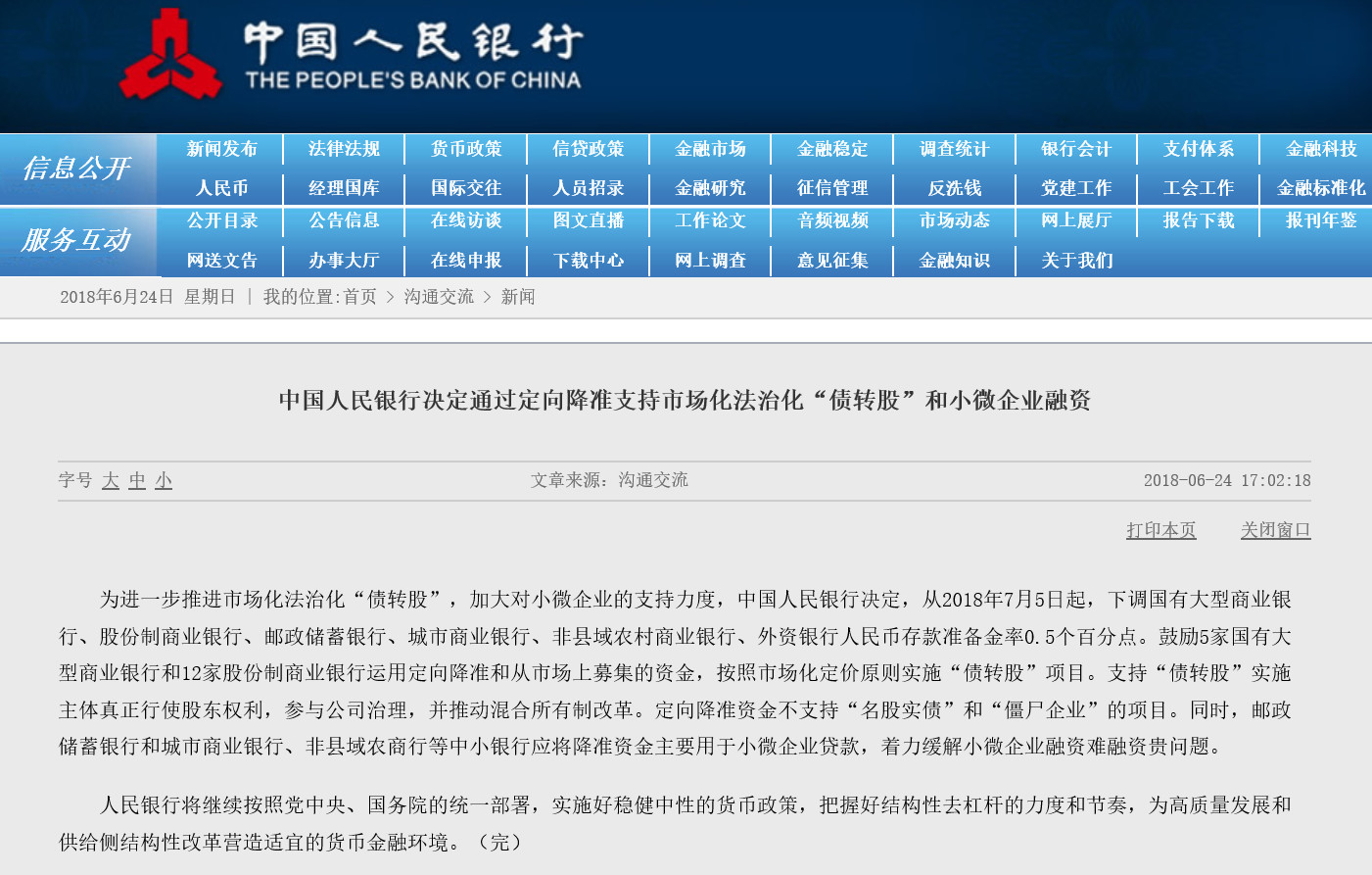The image size is (1372, 875).
Task: Click 关闭窗口 link
Action: tap(1275, 530)
